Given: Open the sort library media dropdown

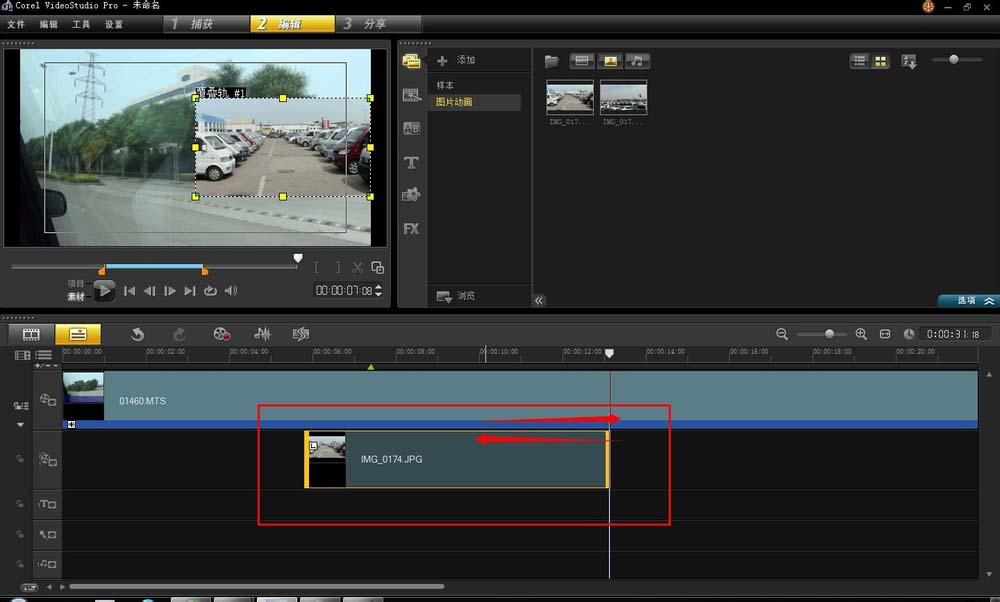Looking at the screenshot, I should (x=909, y=61).
